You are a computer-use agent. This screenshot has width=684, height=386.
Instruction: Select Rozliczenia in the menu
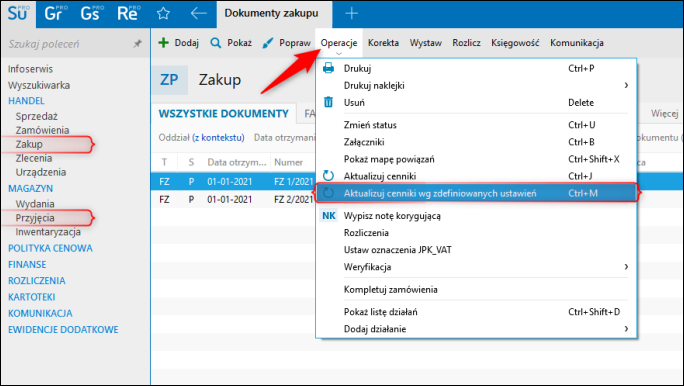click(476, 232)
